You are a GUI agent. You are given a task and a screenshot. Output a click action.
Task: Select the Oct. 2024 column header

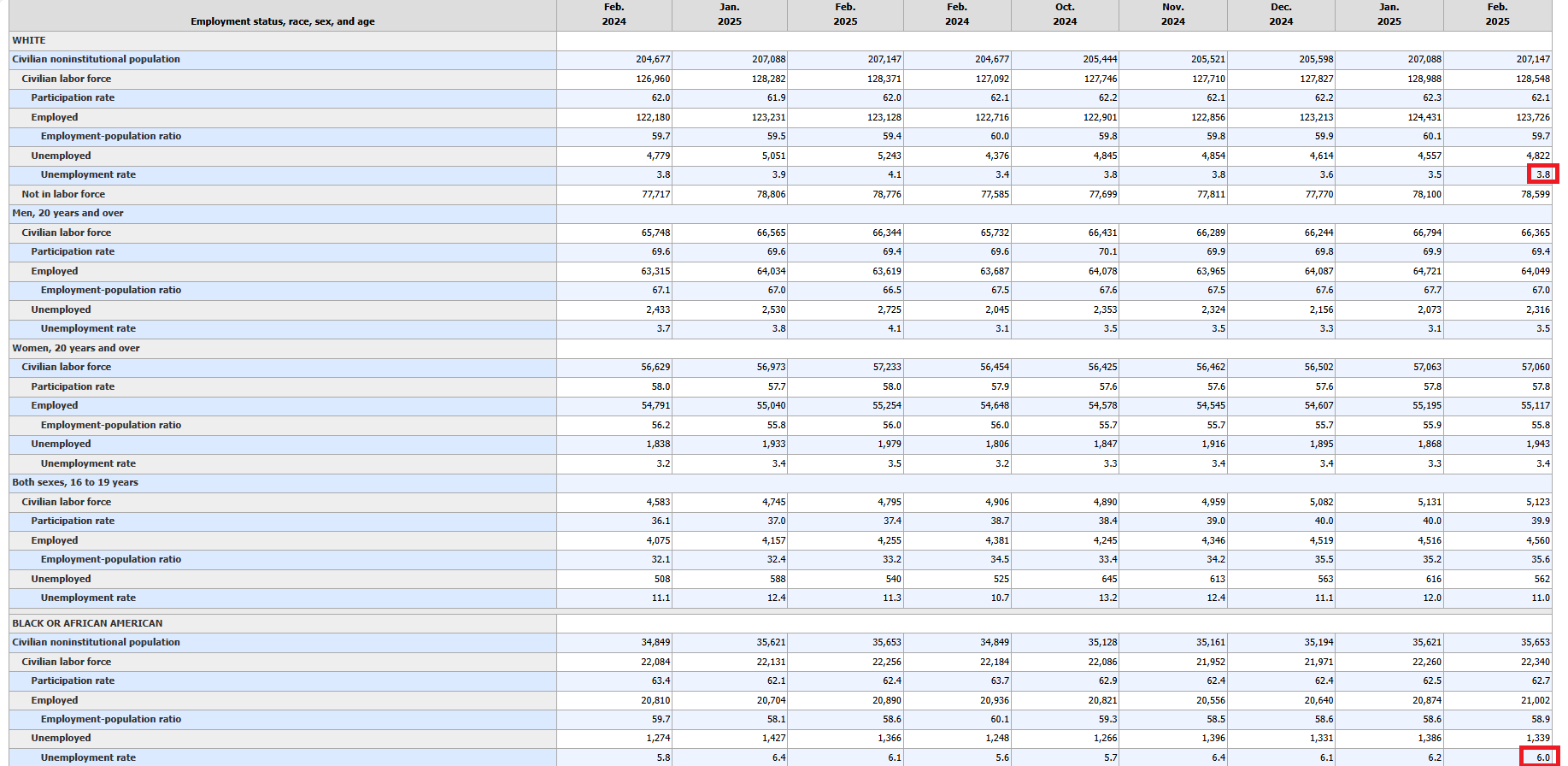pyautogui.click(x=1065, y=15)
